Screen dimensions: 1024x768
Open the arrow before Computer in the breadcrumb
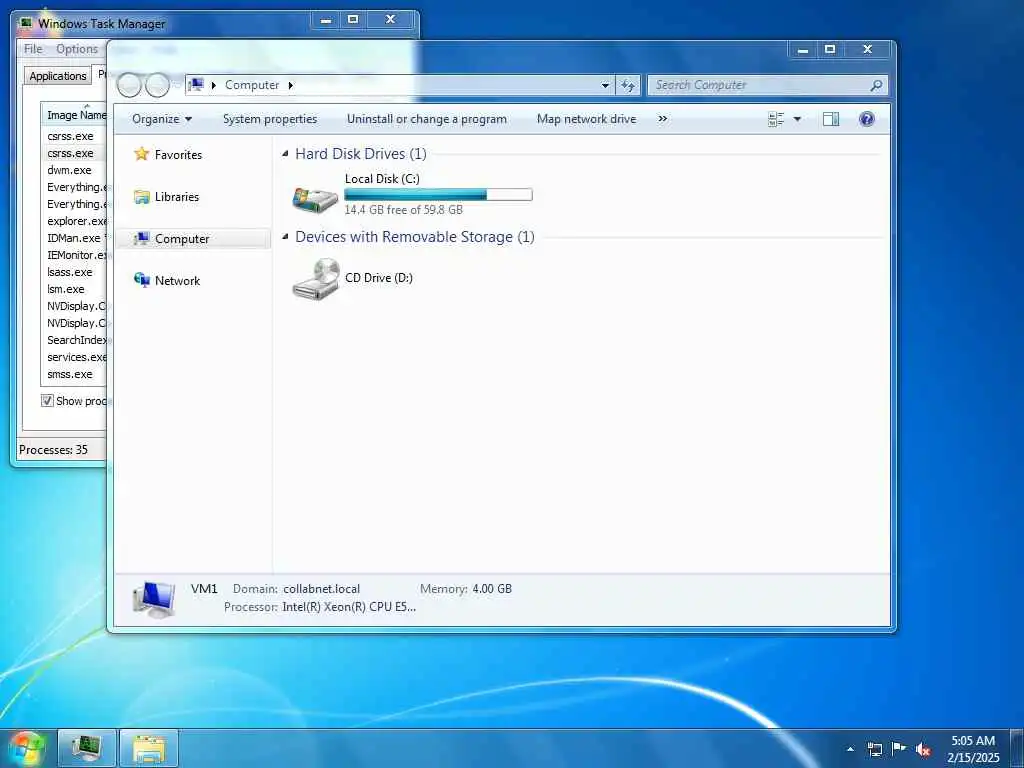tap(214, 85)
